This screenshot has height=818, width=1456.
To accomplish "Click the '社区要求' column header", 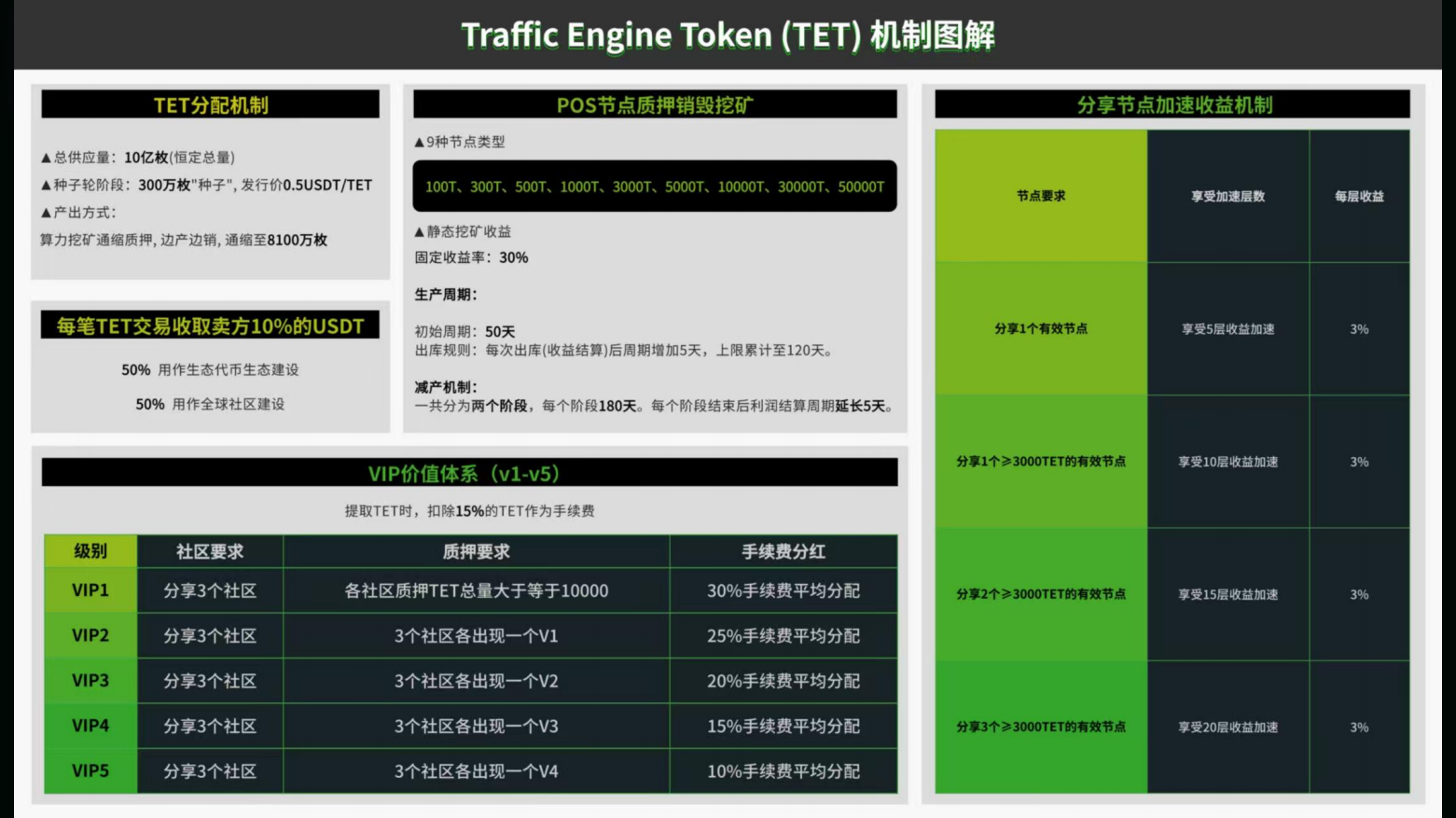I will pos(210,551).
